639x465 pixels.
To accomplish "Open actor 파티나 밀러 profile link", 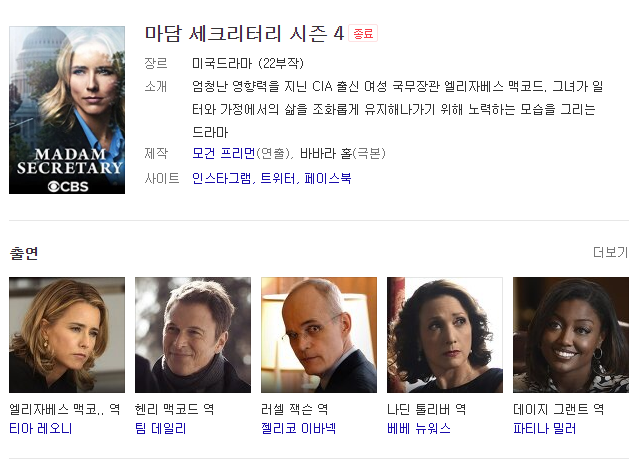I will [x=544, y=429].
